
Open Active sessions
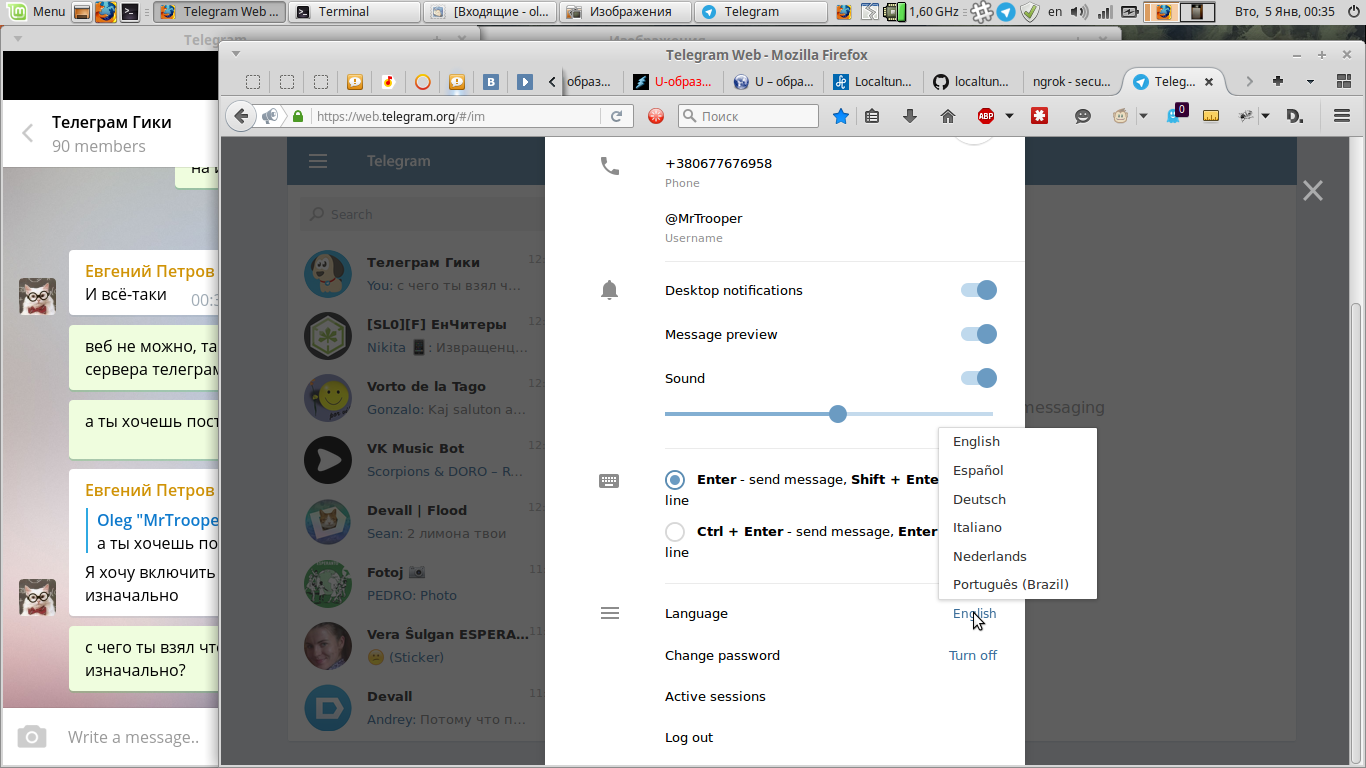715,697
